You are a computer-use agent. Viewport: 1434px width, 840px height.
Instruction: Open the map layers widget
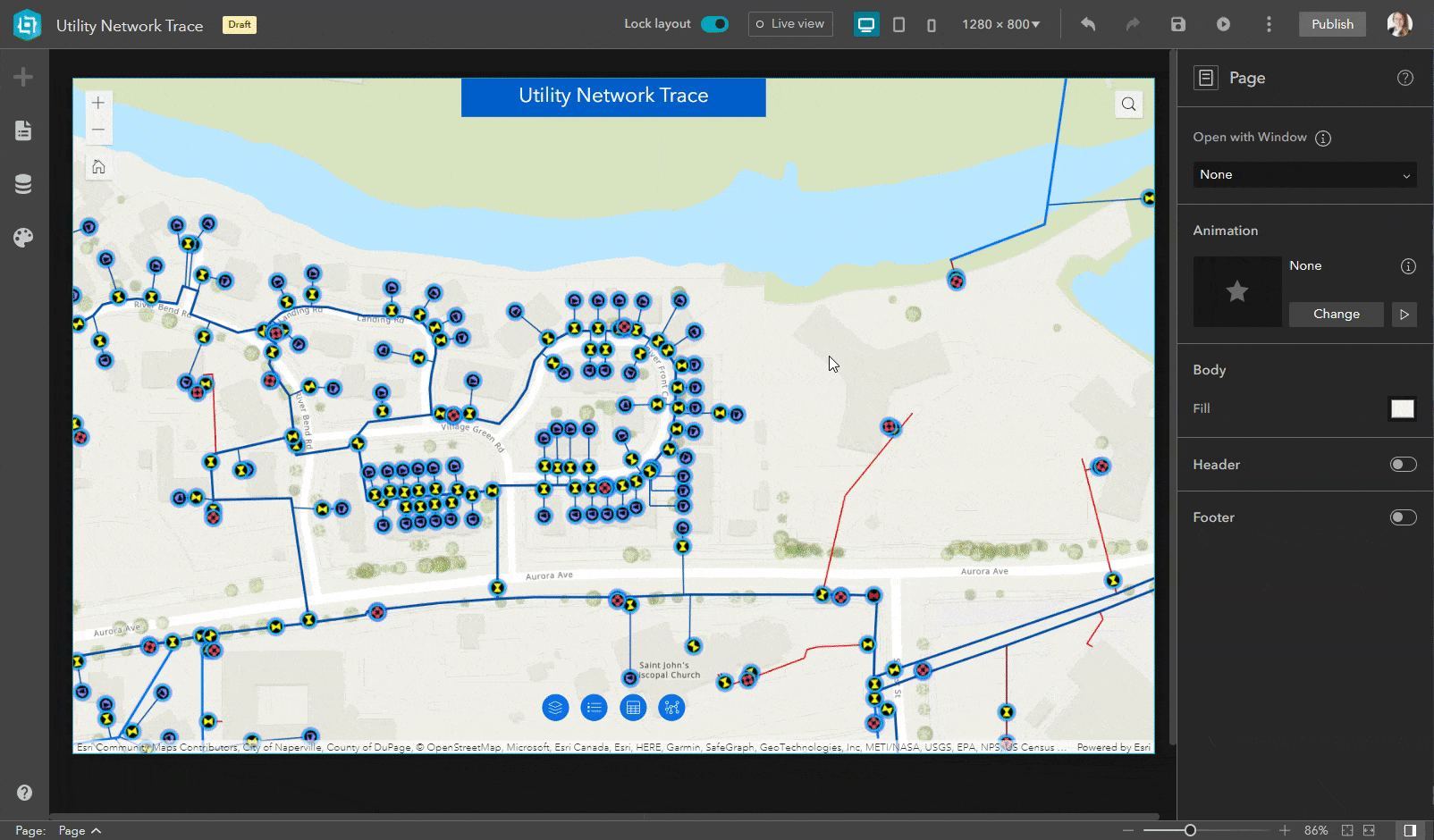click(x=555, y=708)
